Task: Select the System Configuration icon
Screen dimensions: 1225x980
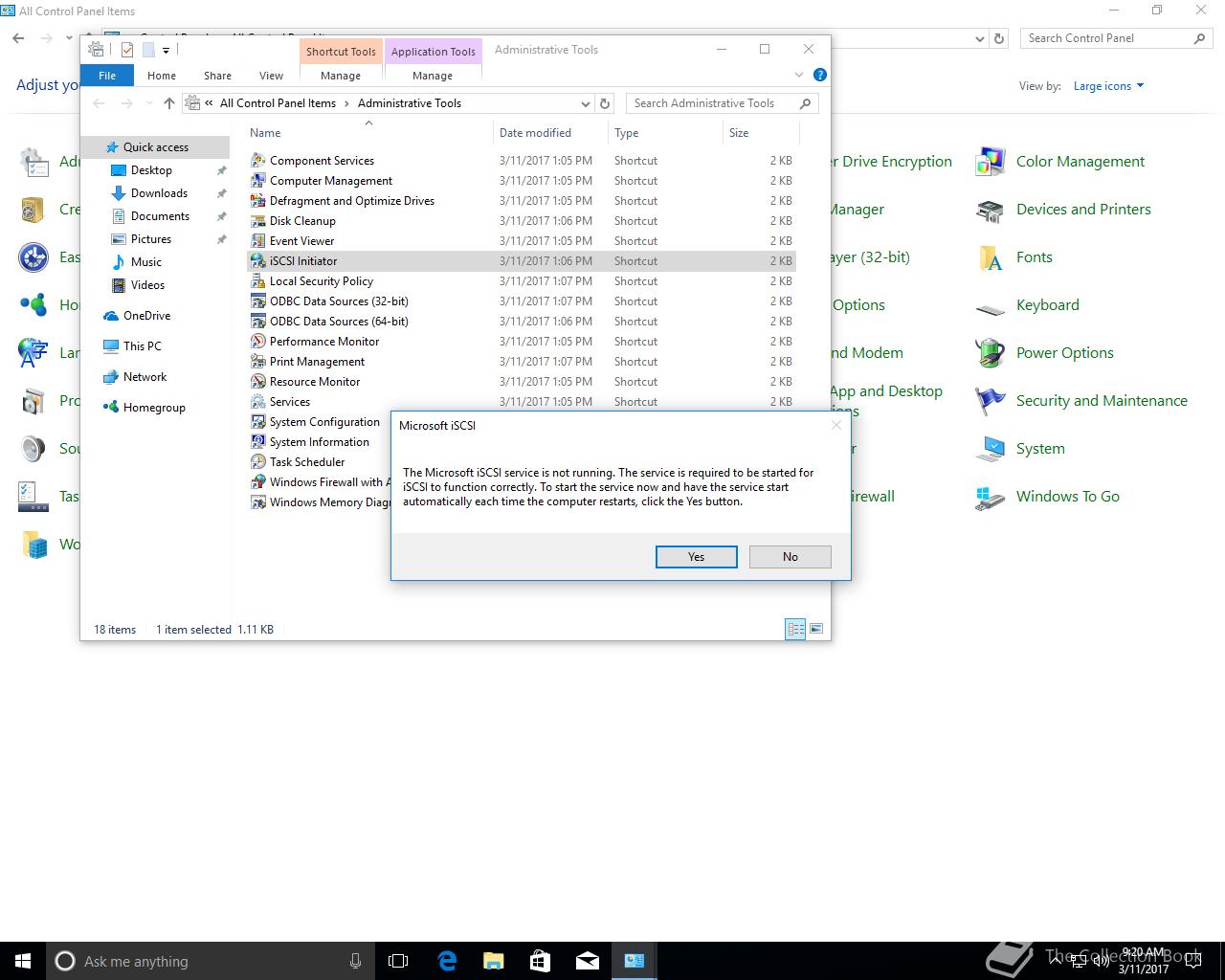Action: coord(257,422)
